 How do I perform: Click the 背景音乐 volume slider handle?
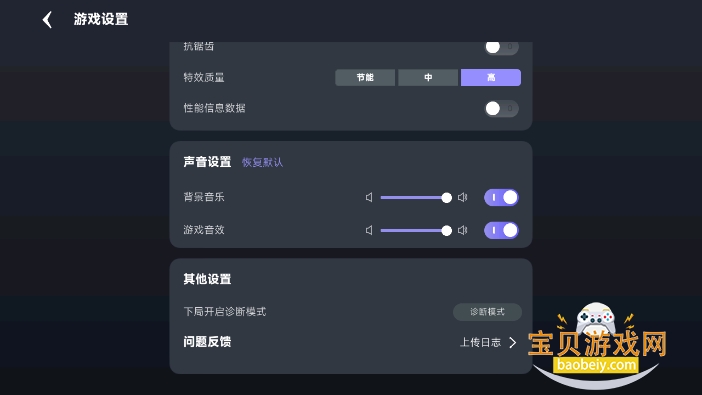coord(446,198)
